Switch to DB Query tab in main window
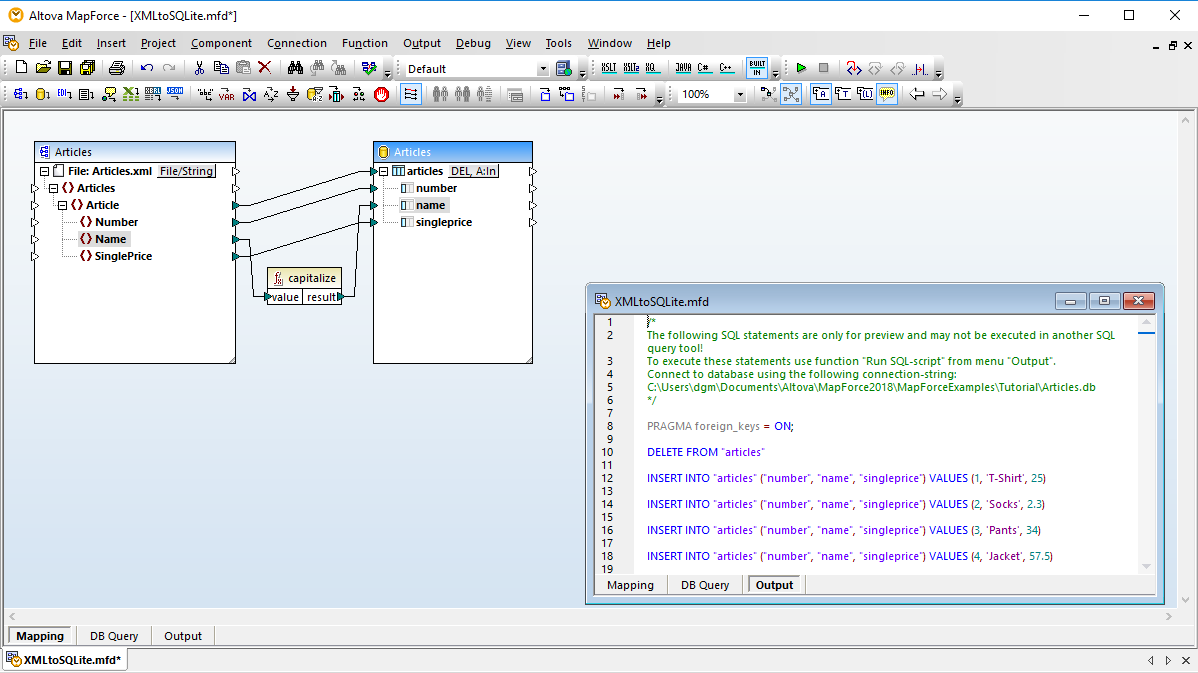The image size is (1198, 673). (x=114, y=636)
